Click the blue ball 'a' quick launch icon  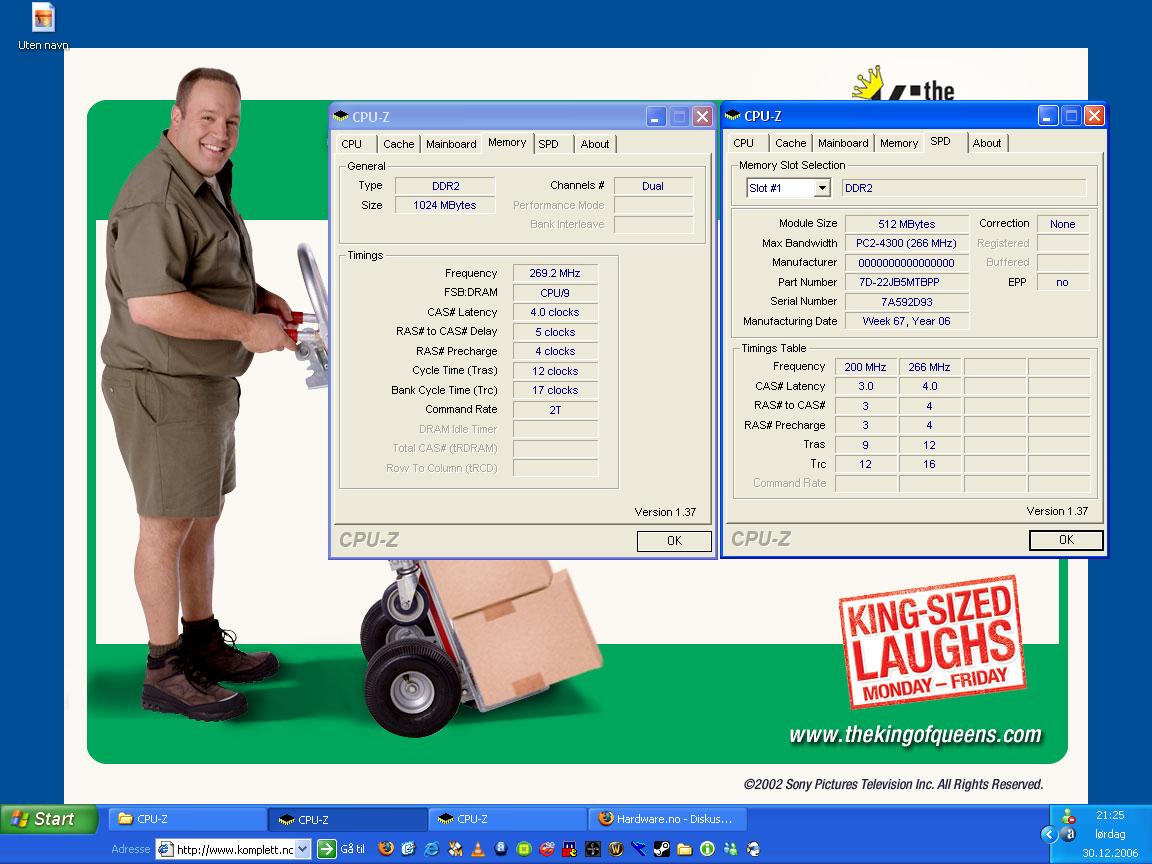(501, 849)
